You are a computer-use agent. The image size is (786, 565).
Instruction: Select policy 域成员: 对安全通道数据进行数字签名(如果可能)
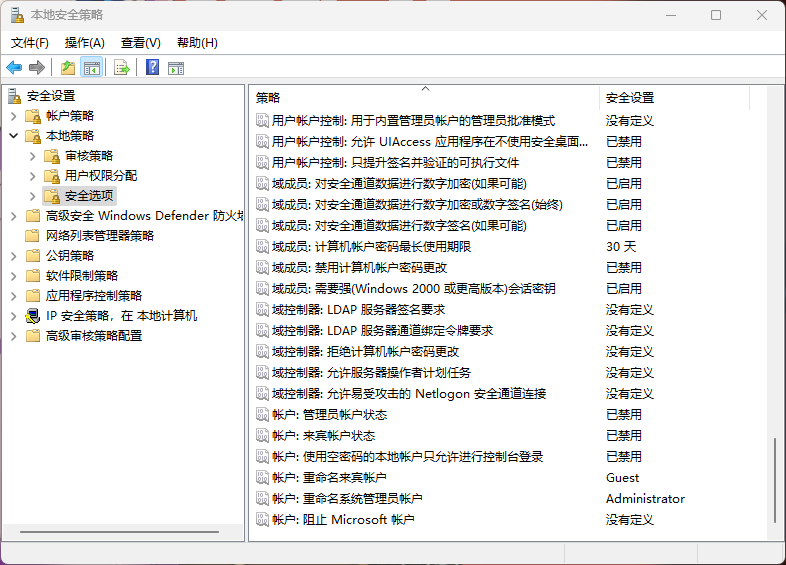(x=399, y=226)
